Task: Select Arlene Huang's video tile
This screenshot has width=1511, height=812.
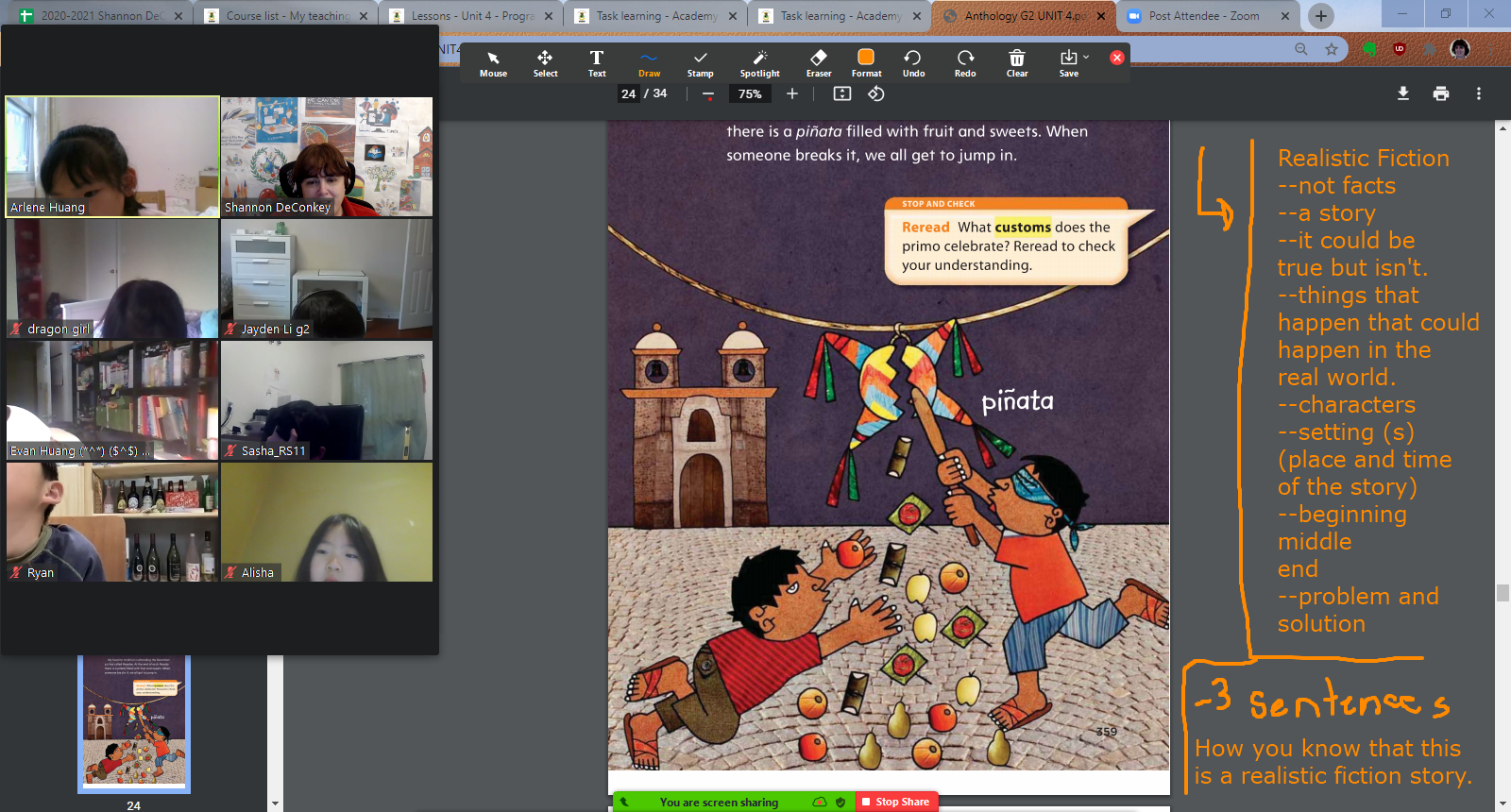Action: (x=112, y=157)
